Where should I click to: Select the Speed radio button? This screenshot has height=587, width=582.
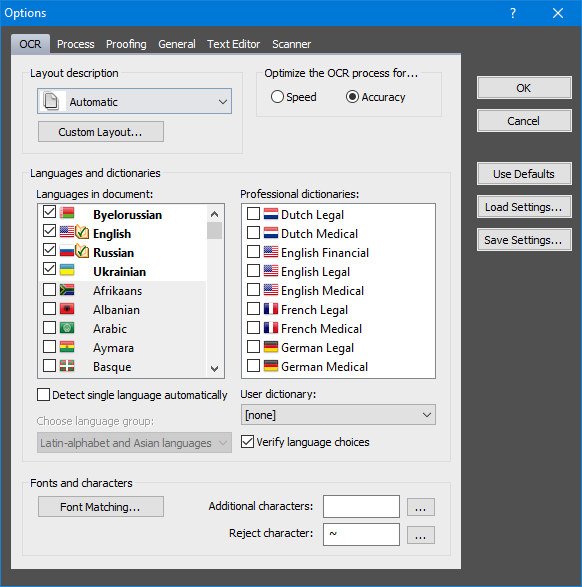pos(277,97)
